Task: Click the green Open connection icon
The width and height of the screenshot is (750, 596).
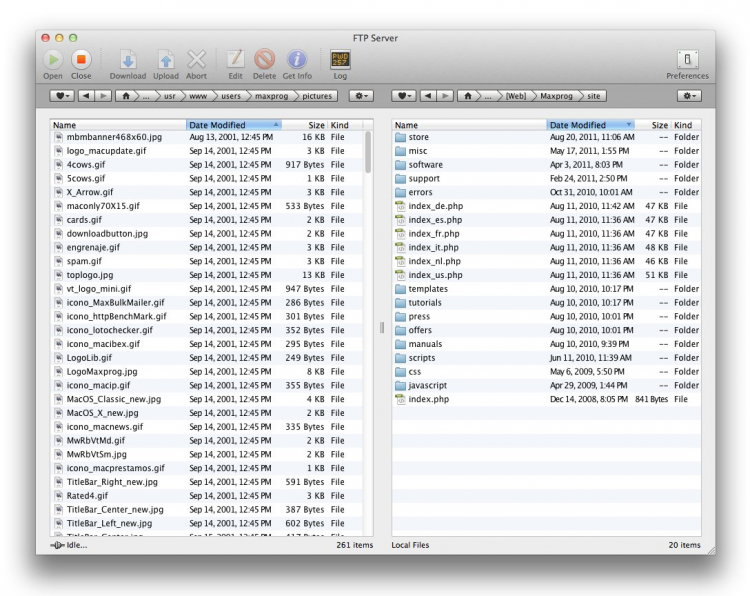Action: pyautogui.click(x=52, y=60)
